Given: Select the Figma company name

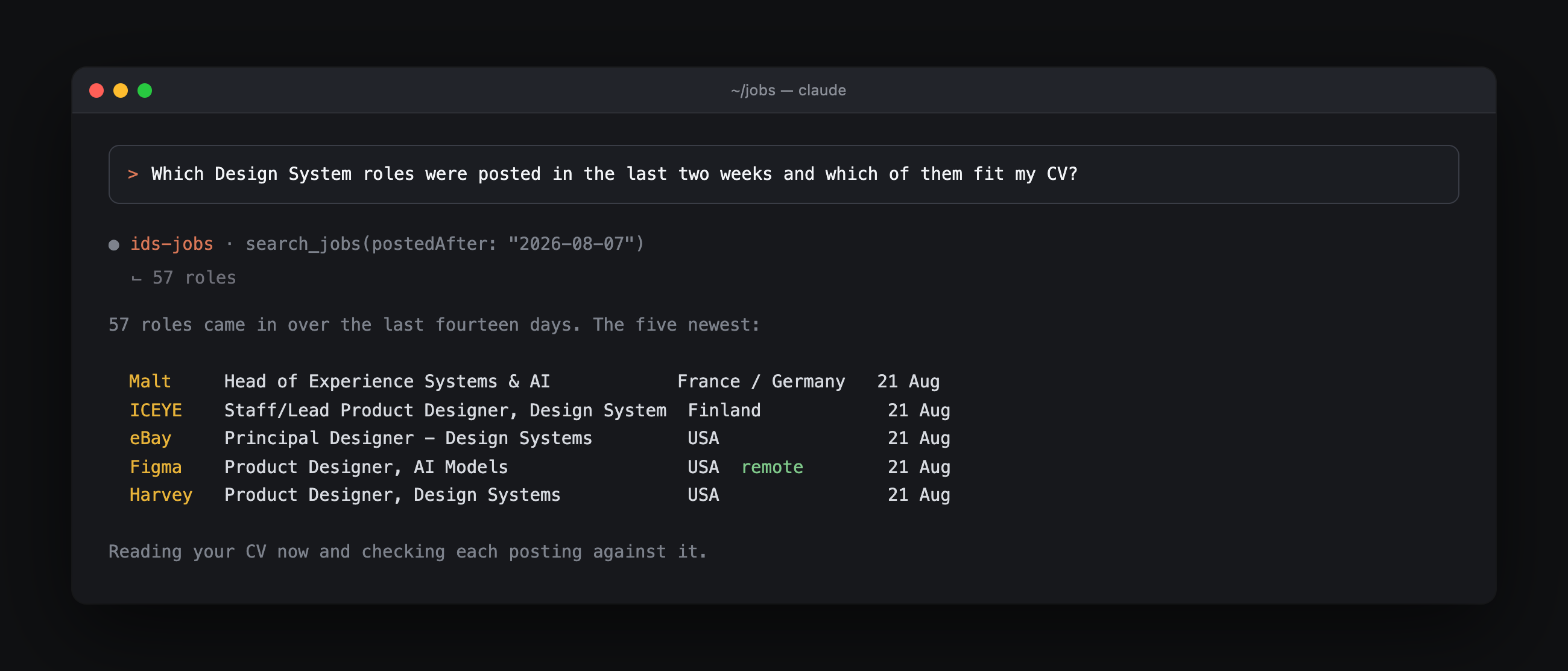Looking at the screenshot, I should pos(155,467).
